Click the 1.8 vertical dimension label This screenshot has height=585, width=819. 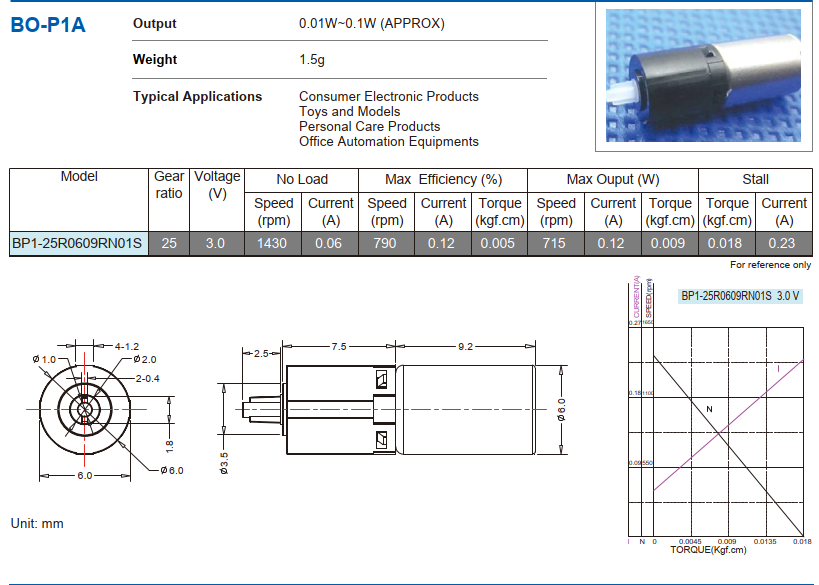tap(169, 446)
